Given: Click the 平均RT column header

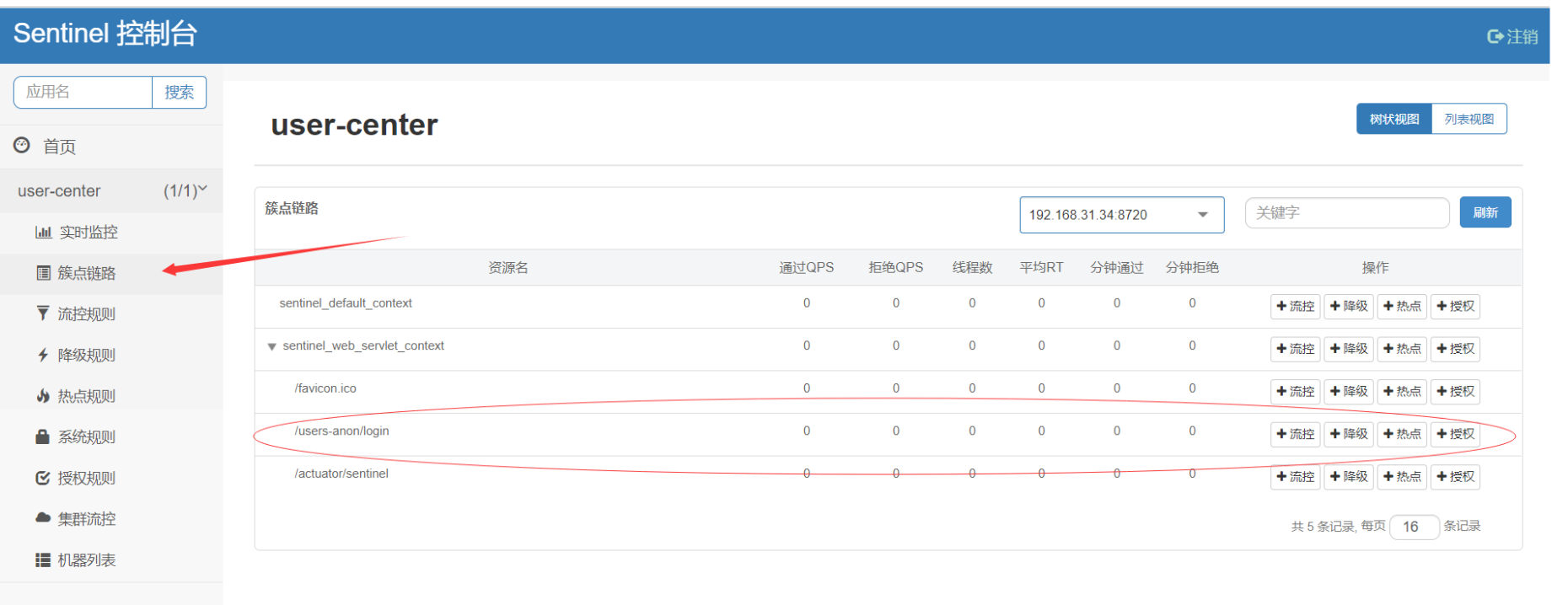Looking at the screenshot, I should point(1042,267).
